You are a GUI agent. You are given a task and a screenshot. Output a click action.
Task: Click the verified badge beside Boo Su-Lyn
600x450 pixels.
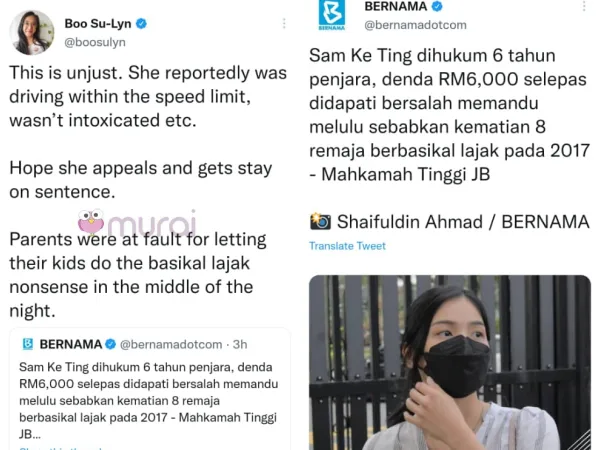point(141,24)
